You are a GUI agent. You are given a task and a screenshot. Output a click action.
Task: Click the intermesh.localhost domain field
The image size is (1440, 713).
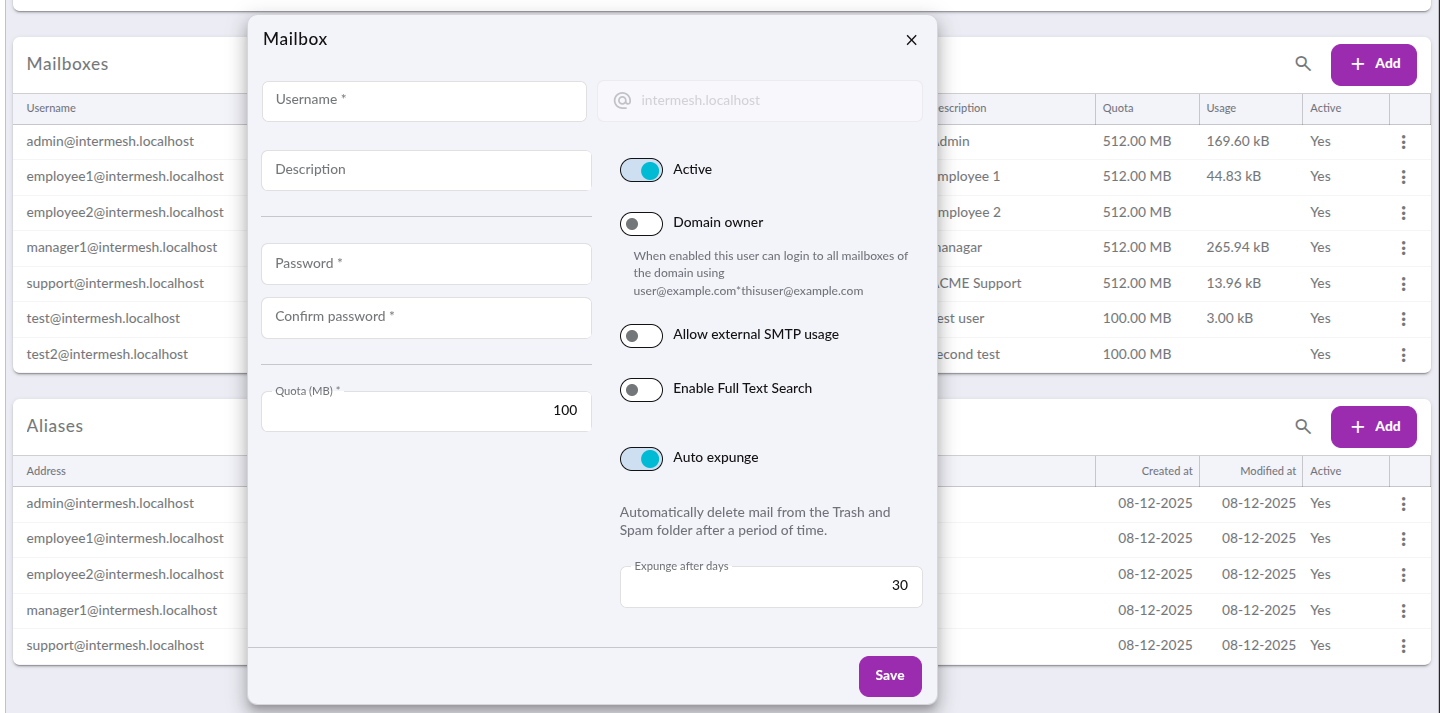coord(760,101)
